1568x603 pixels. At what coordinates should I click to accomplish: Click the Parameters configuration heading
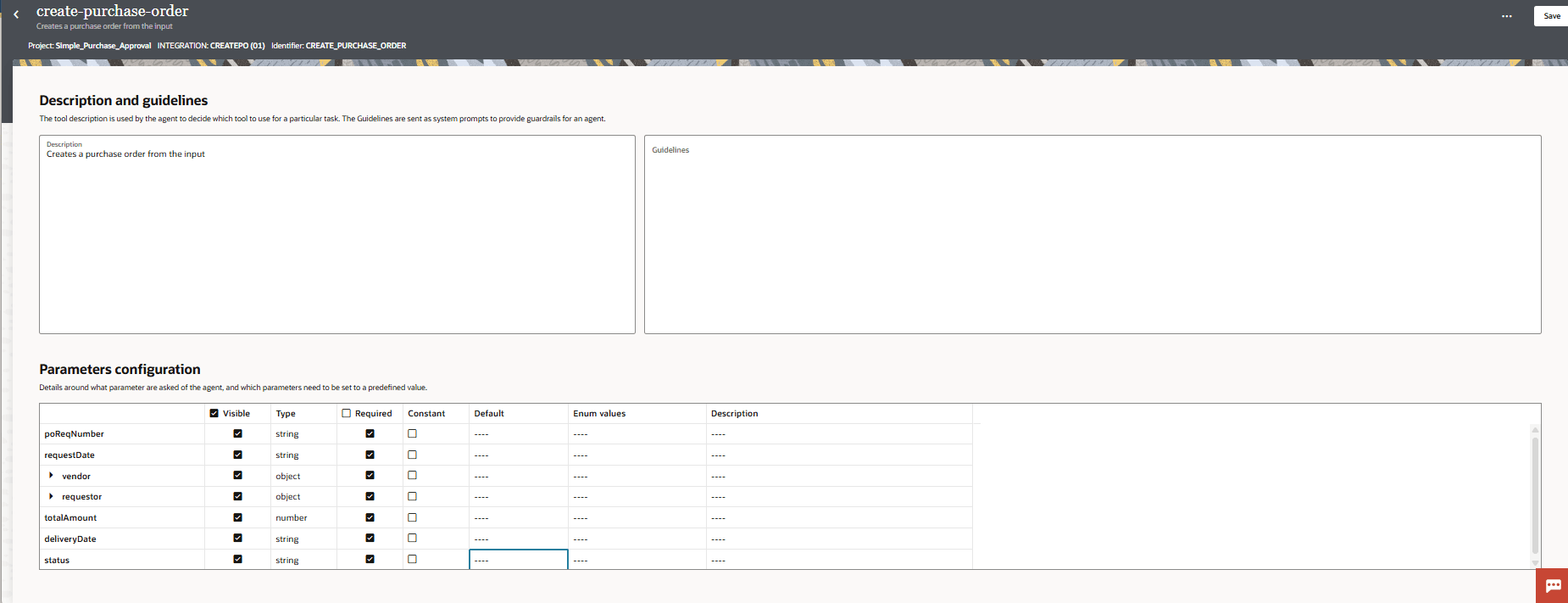pos(120,370)
